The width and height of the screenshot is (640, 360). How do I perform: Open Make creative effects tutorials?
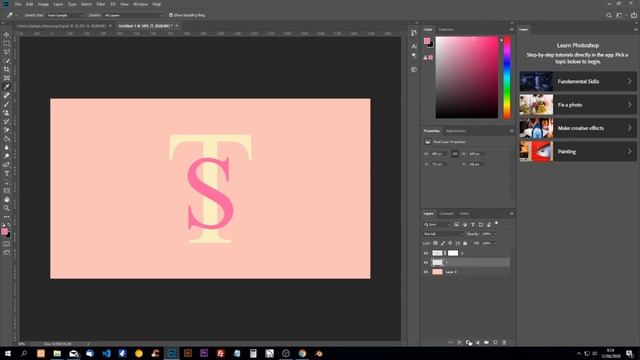[x=578, y=128]
